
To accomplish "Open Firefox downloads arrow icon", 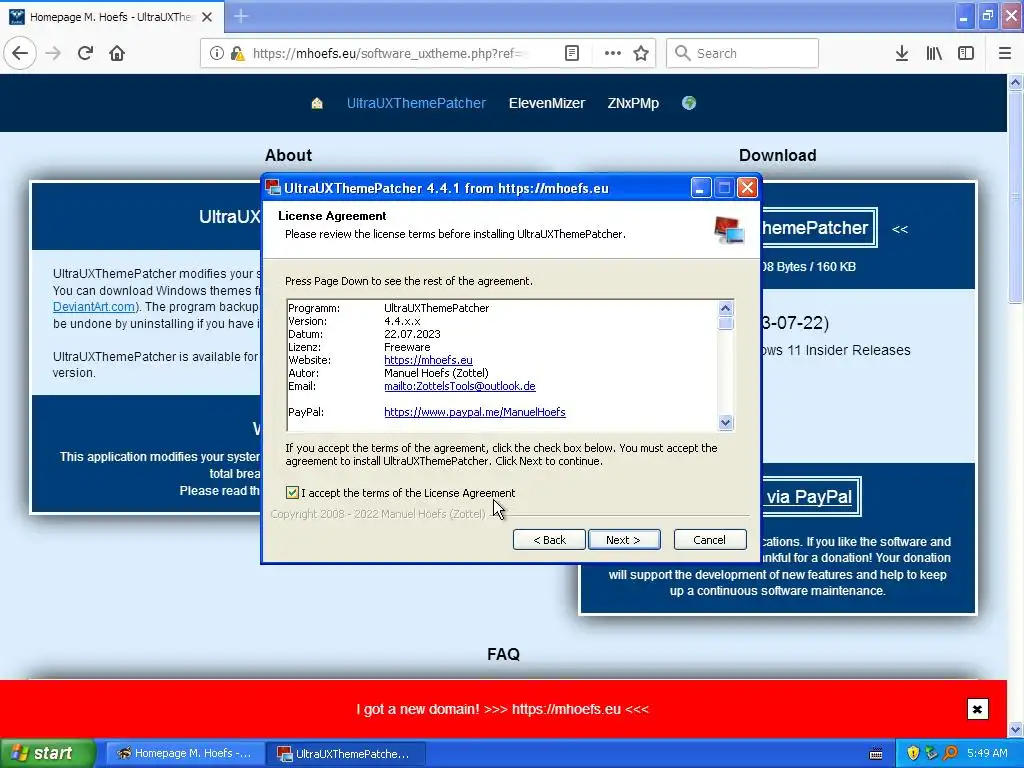I will tap(902, 53).
